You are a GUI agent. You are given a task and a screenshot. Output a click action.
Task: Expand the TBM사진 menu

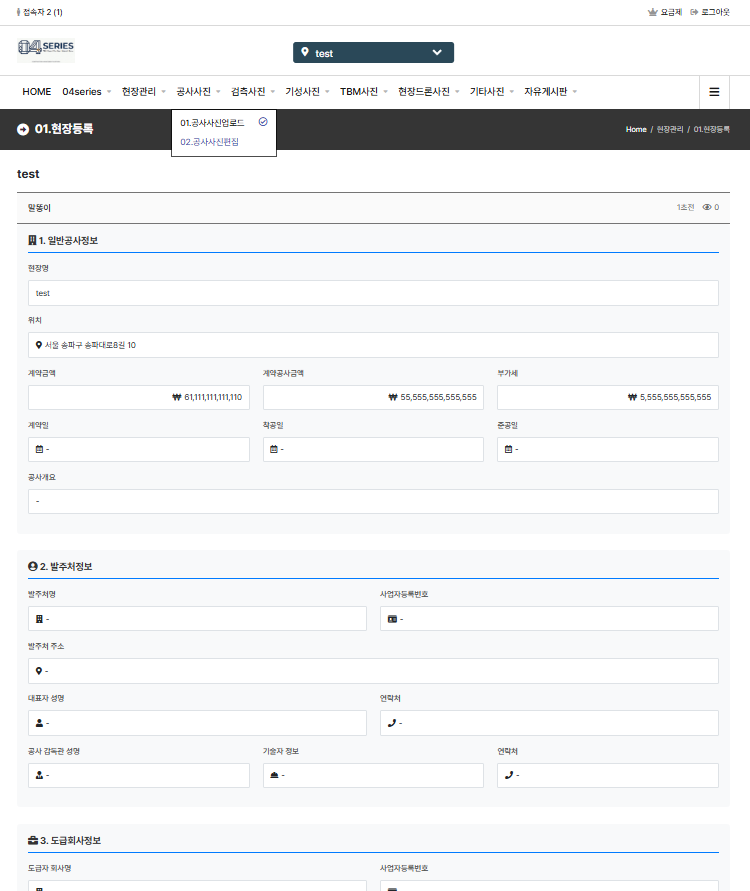coord(364,91)
